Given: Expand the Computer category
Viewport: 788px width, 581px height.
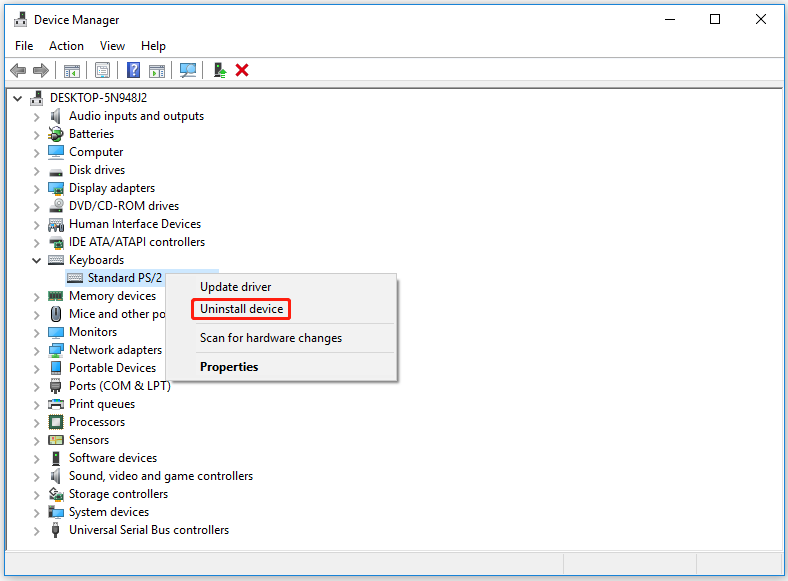Looking at the screenshot, I should [x=36, y=153].
